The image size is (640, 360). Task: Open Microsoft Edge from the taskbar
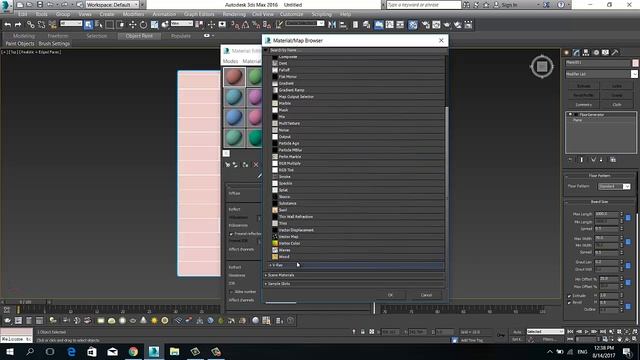71,351
